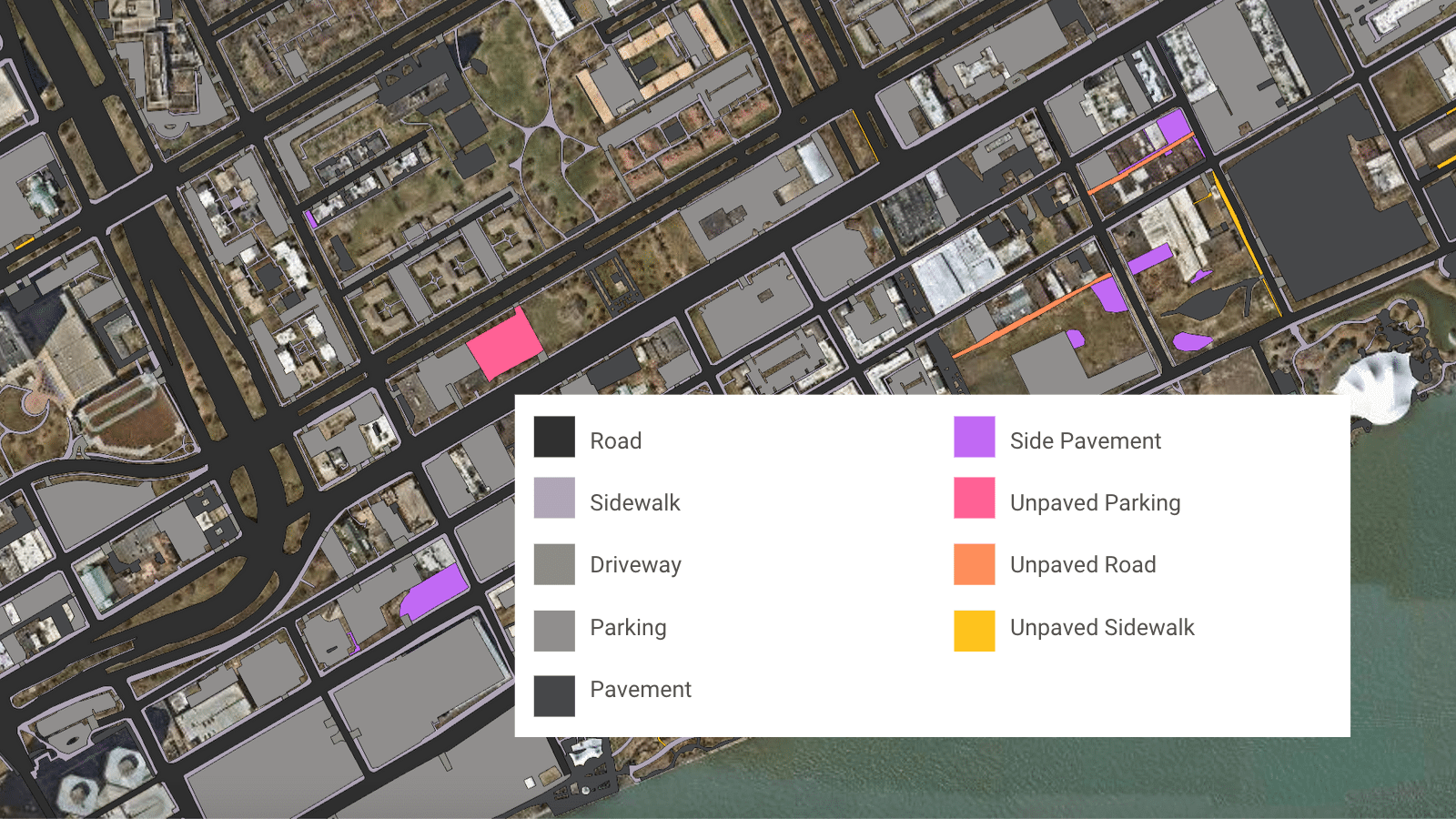This screenshot has height=819, width=1456.
Task: Click the Parking legend color swatch
Action: (554, 631)
